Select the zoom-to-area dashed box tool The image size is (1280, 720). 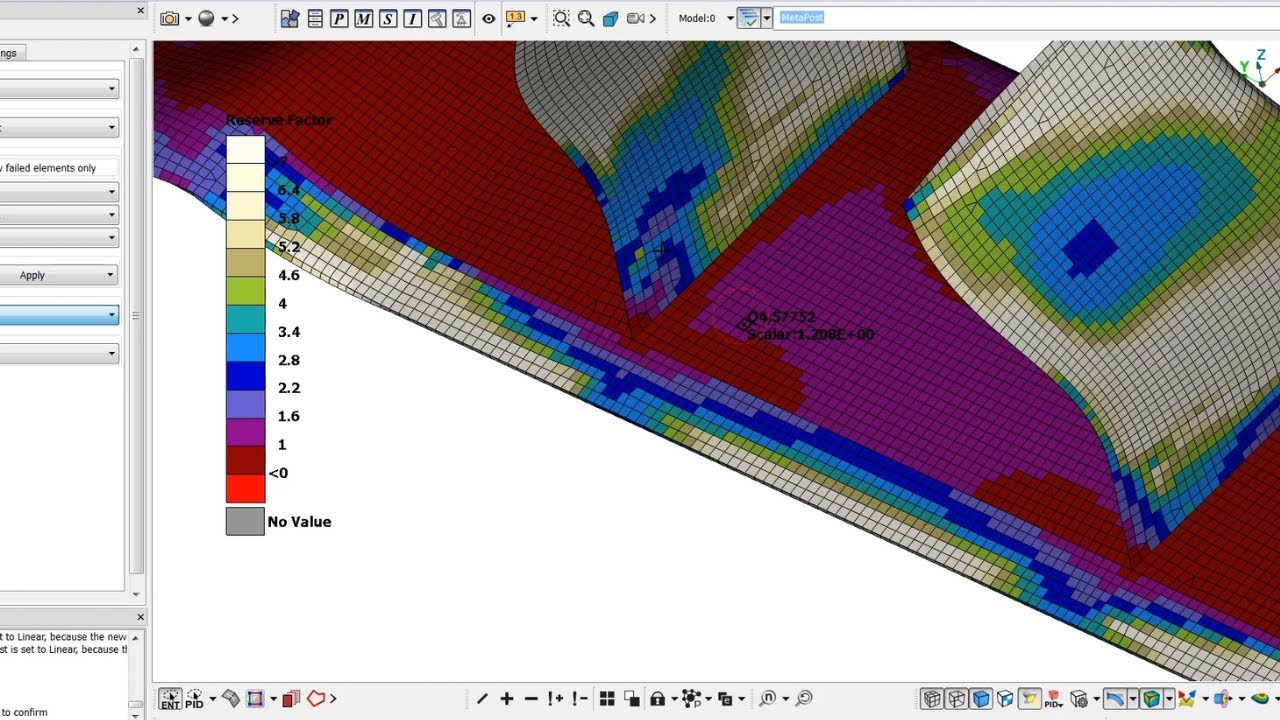click(562, 18)
